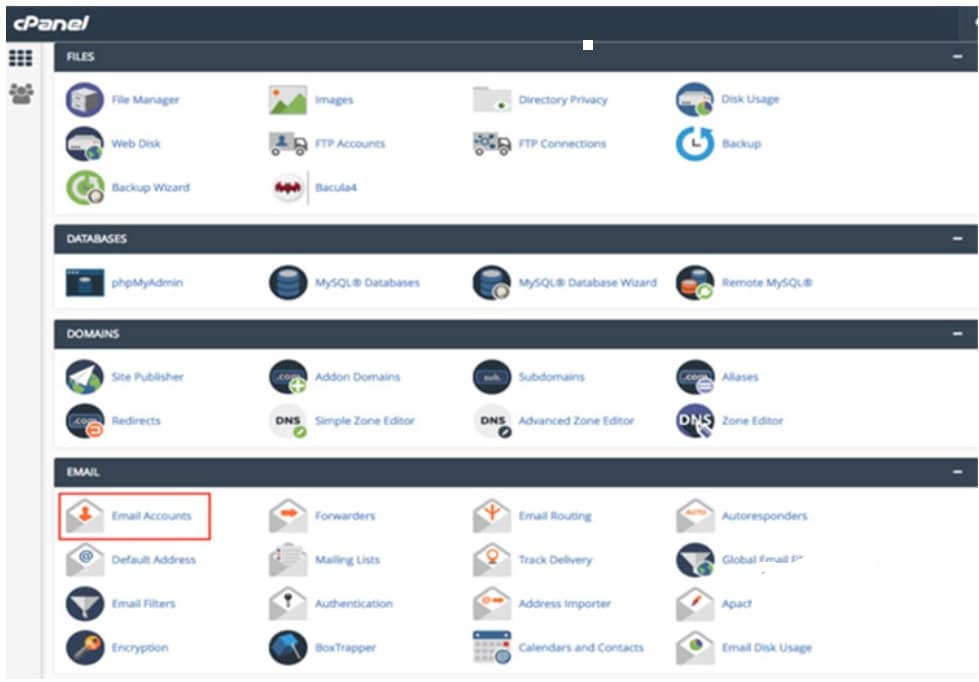Open the Apache SpamAssassin envelope icon
This screenshot has width=979, height=682.
click(x=695, y=604)
